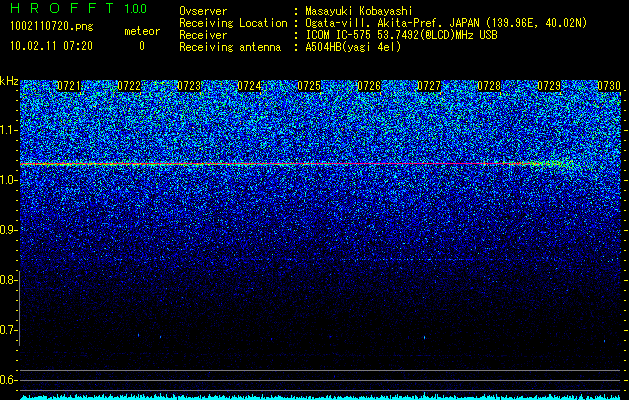Viewport: 629px width, 400px height.
Task: Click the 0725 time marker
Action: [x=309, y=86]
